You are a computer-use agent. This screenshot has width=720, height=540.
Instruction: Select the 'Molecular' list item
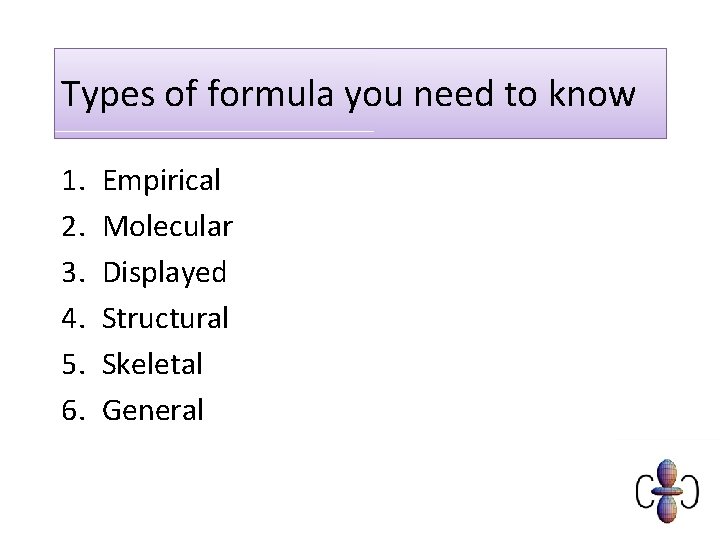tap(167, 227)
